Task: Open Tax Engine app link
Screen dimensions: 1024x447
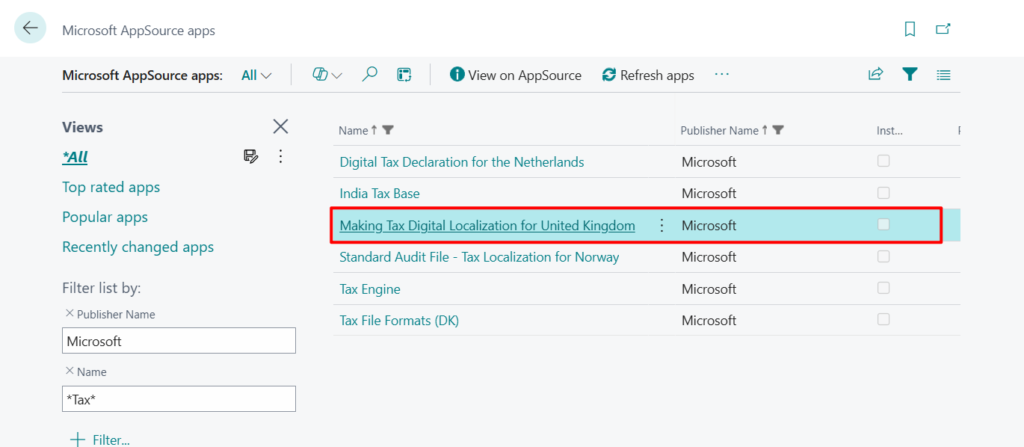Action: pyautogui.click(x=370, y=289)
